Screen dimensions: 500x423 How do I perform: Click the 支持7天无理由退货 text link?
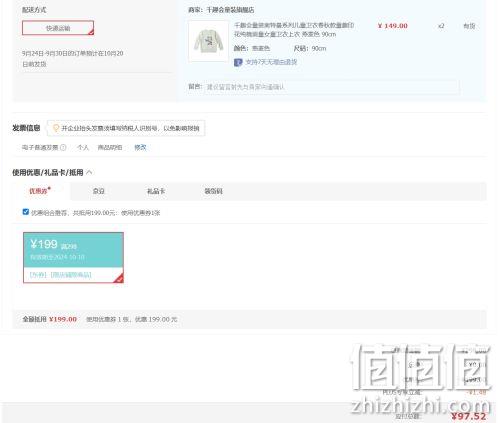pyautogui.click(x=271, y=62)
